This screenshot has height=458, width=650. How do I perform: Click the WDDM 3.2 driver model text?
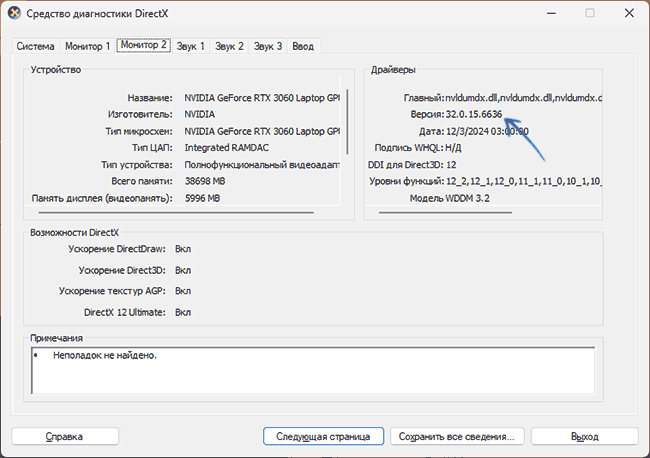tap(451, 199)
